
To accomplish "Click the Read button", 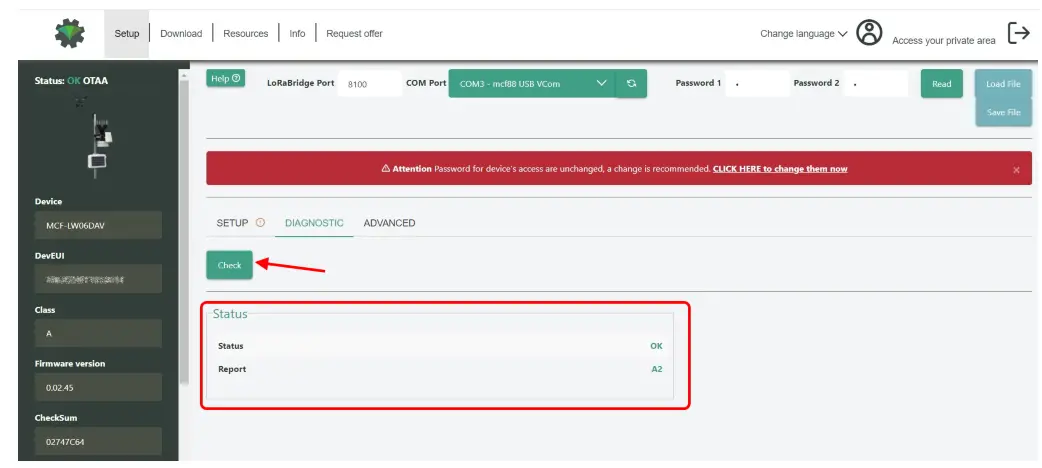I will (942, 84).
